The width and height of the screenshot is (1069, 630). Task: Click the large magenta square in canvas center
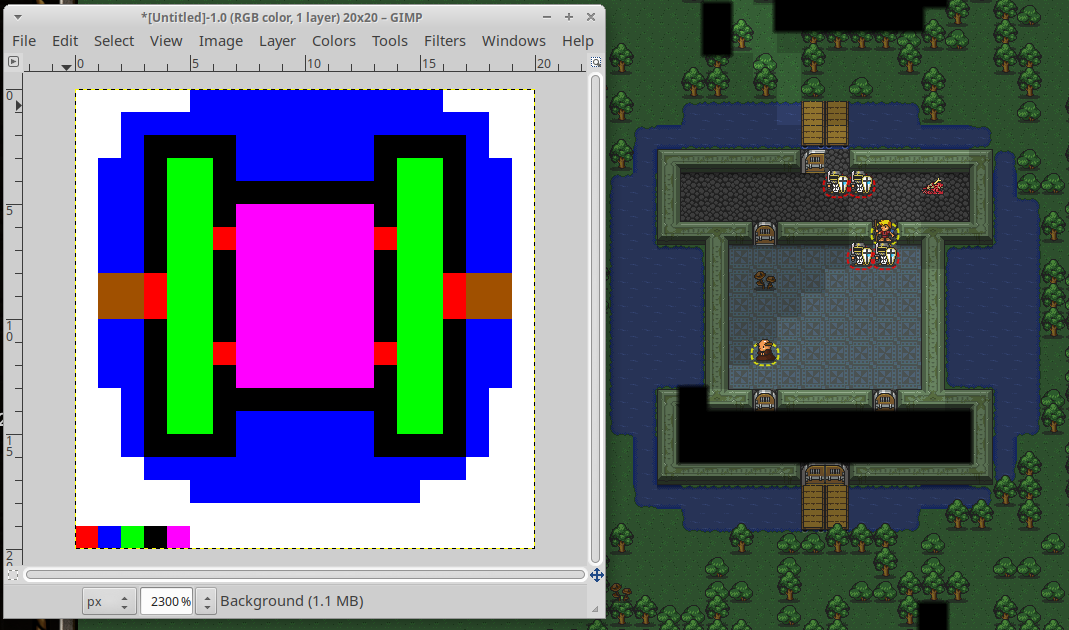305,296
